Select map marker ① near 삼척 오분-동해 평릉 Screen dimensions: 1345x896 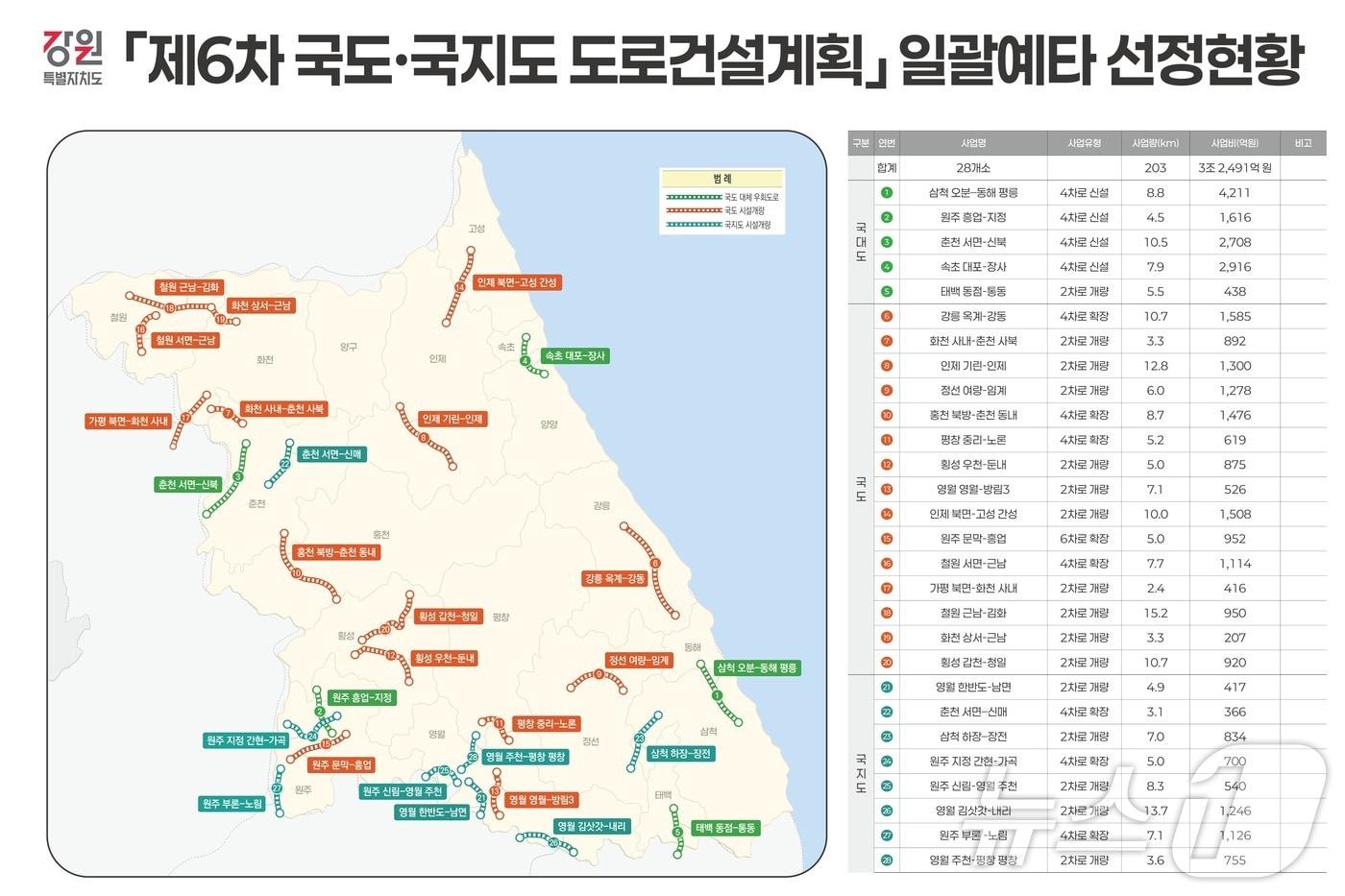point(716,694)
